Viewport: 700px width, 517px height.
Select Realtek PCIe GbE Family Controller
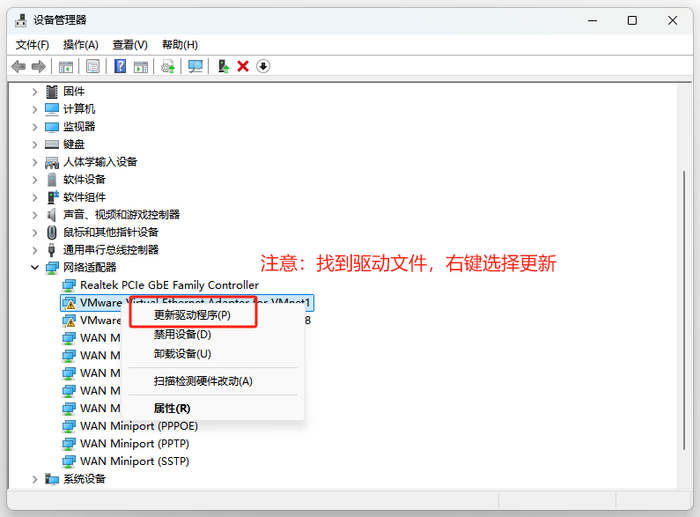click(x=169, y=285)
